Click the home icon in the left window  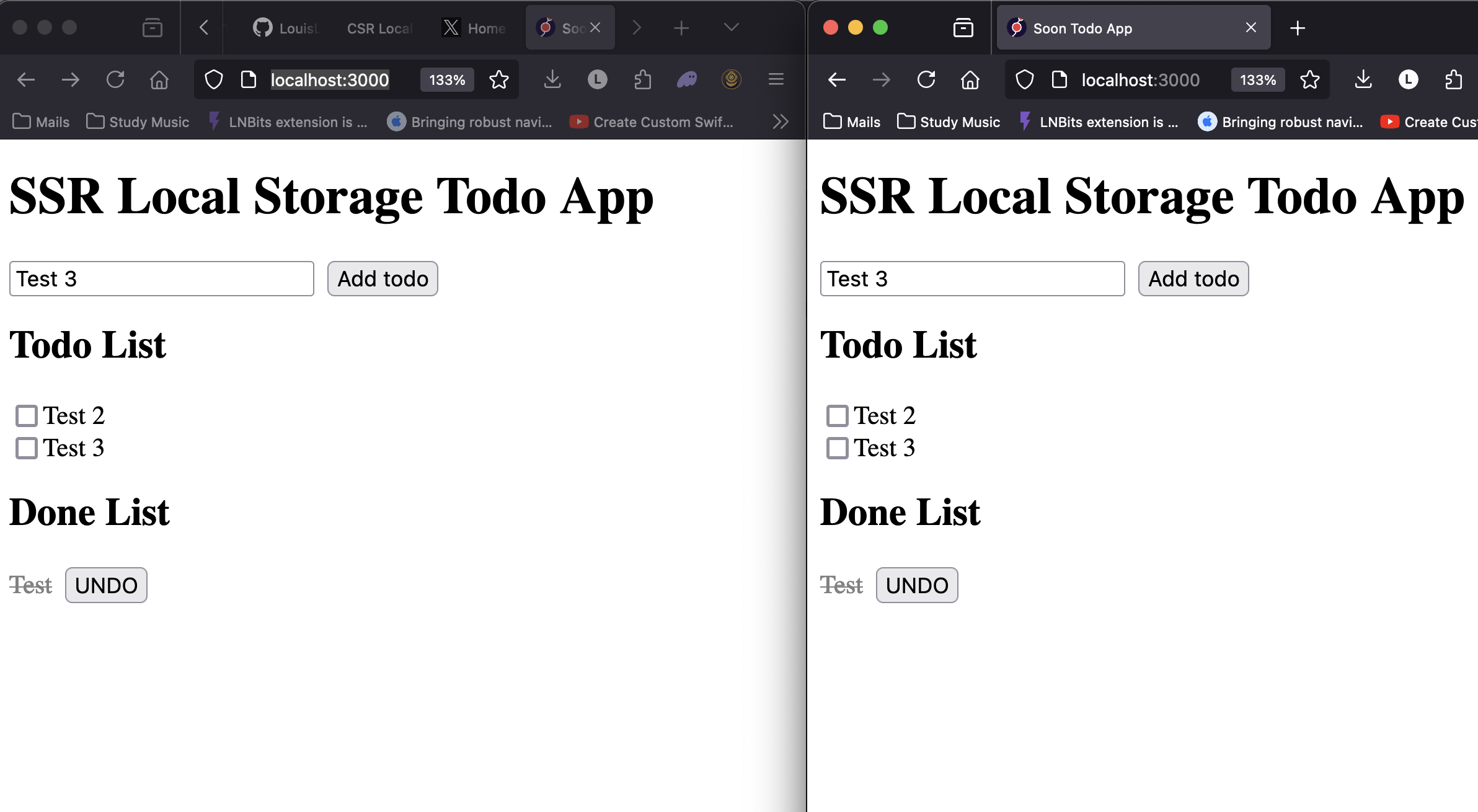pos(159,80)
